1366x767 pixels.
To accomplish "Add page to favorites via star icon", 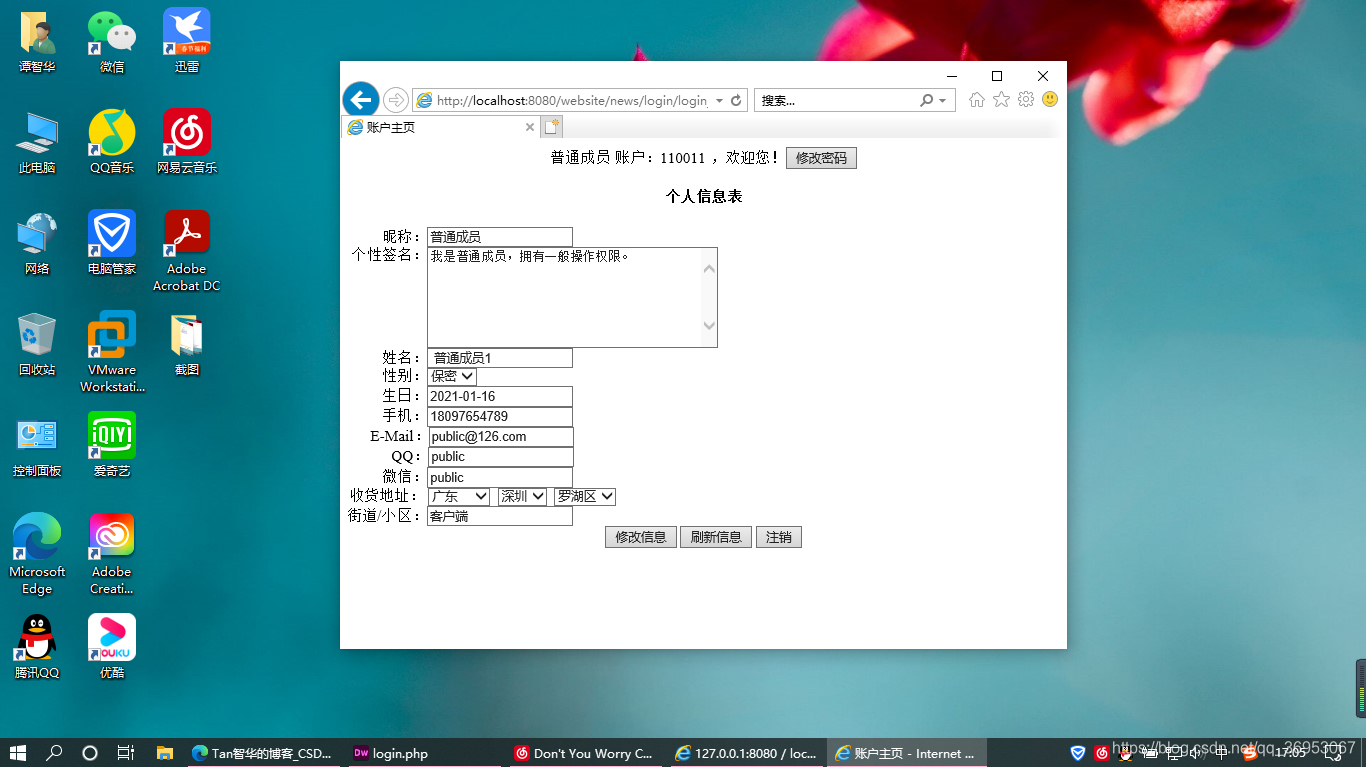I will point(1000,100).
